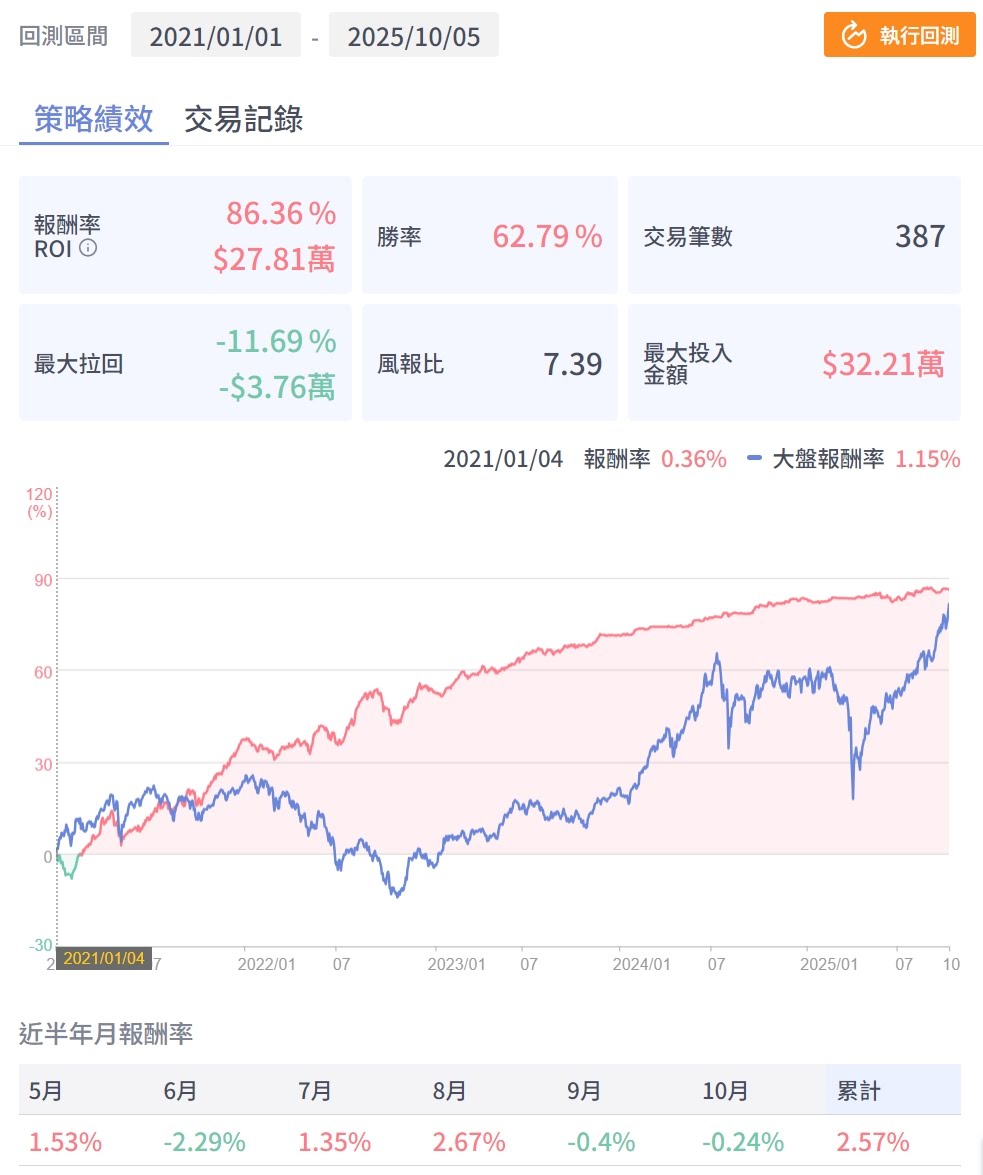Click the 最大投入金額 card
This screenshot has width=983, height=1175.
point(794,363)
